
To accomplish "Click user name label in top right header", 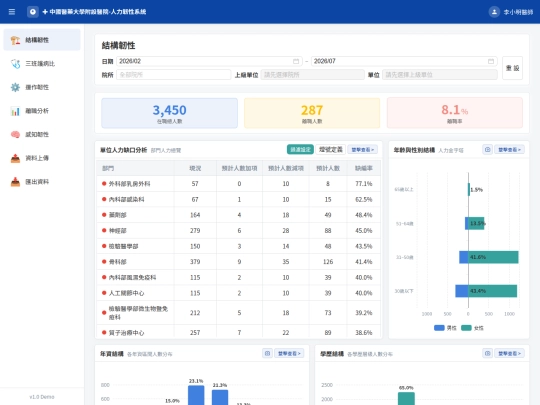I will [518, 12].
